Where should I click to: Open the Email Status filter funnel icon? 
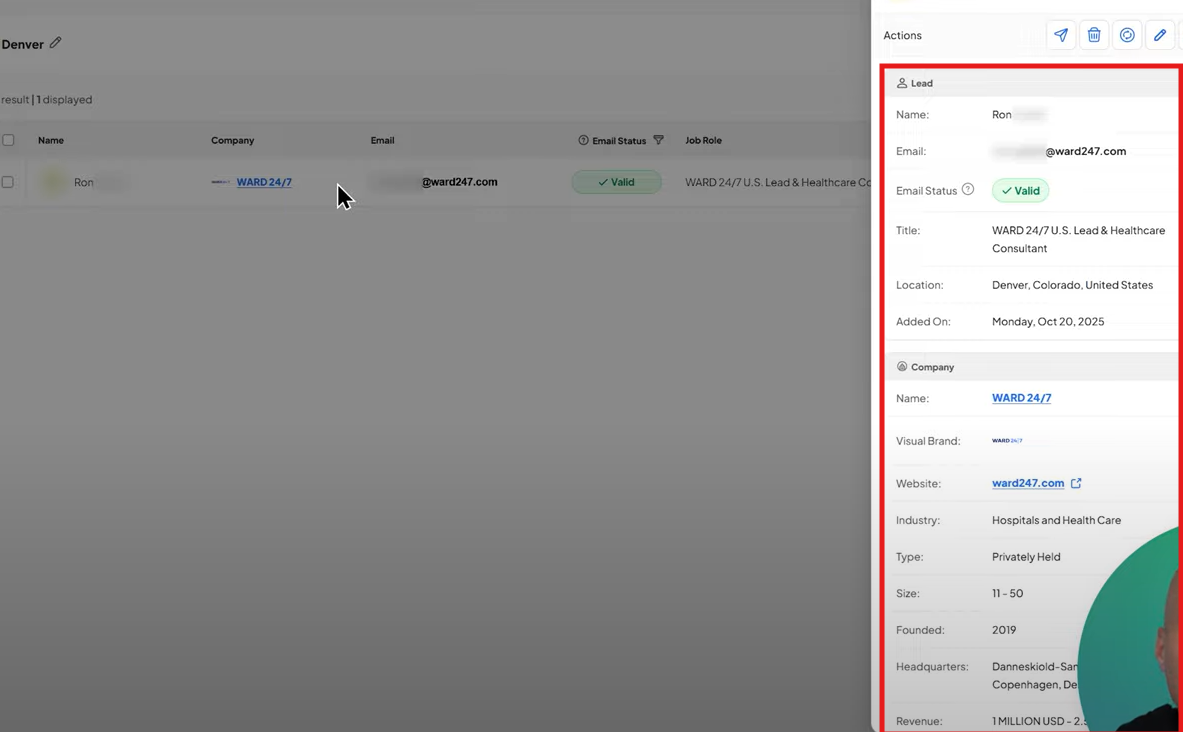pyautogui.click(x=658, y=140)
